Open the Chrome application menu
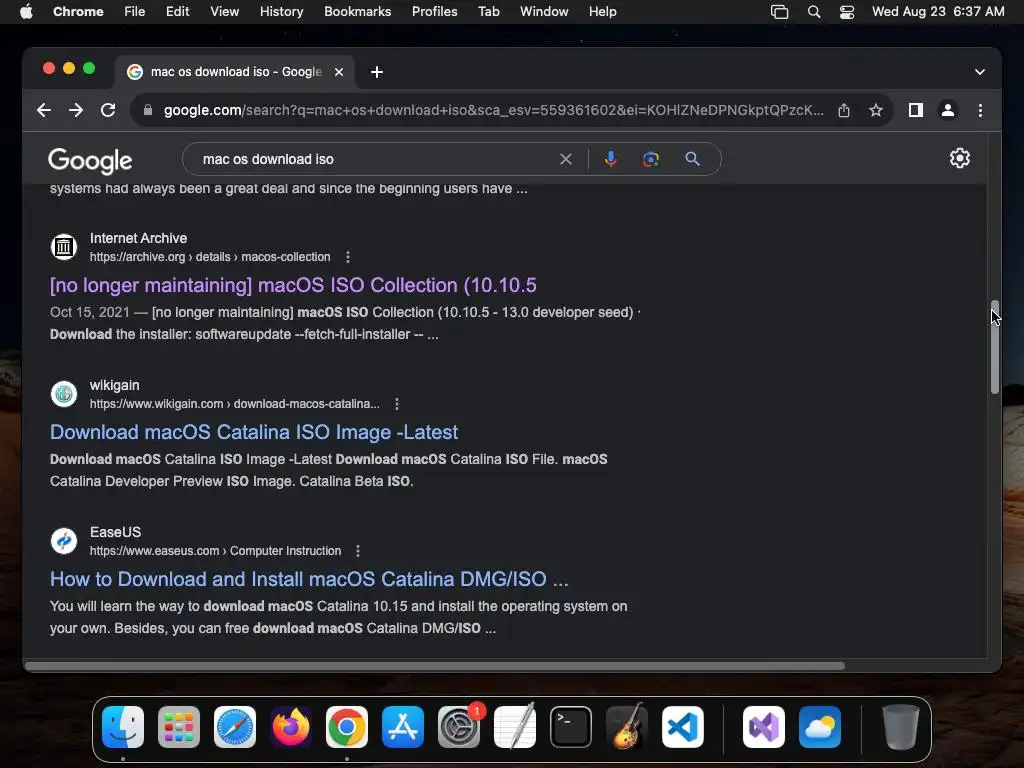 click(x=78, y=12)
